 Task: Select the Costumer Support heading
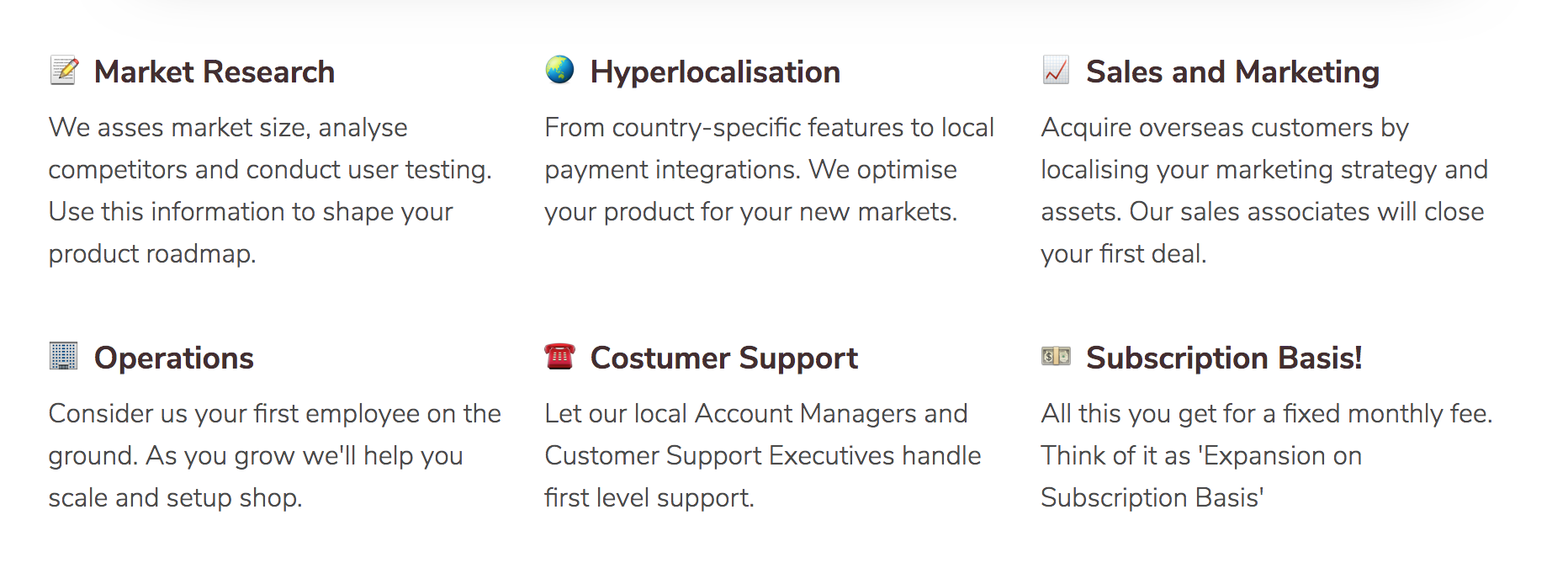point(723,358)
